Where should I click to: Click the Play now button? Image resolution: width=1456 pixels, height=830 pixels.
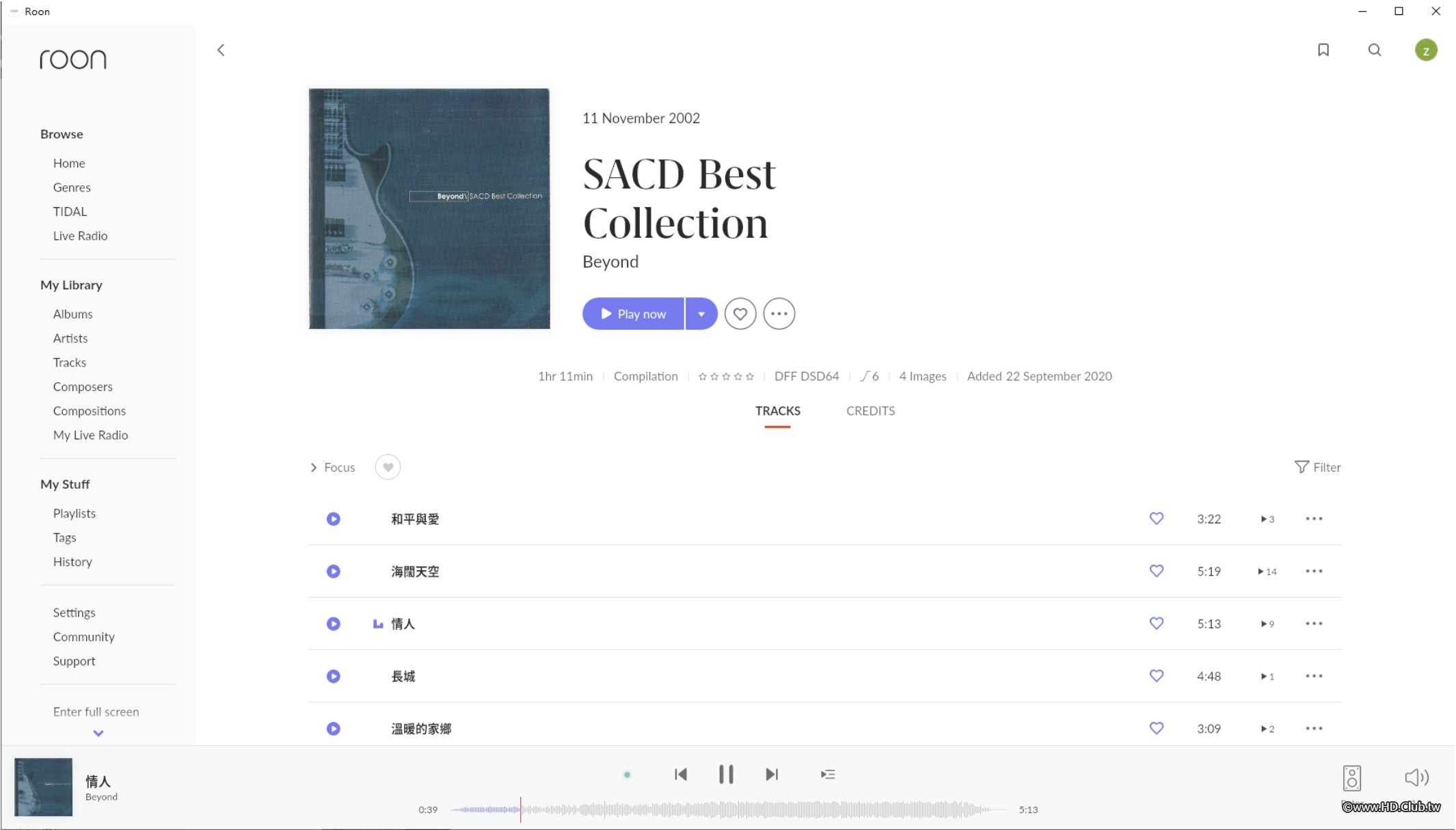pyautogui.click(x=633, y=314)
